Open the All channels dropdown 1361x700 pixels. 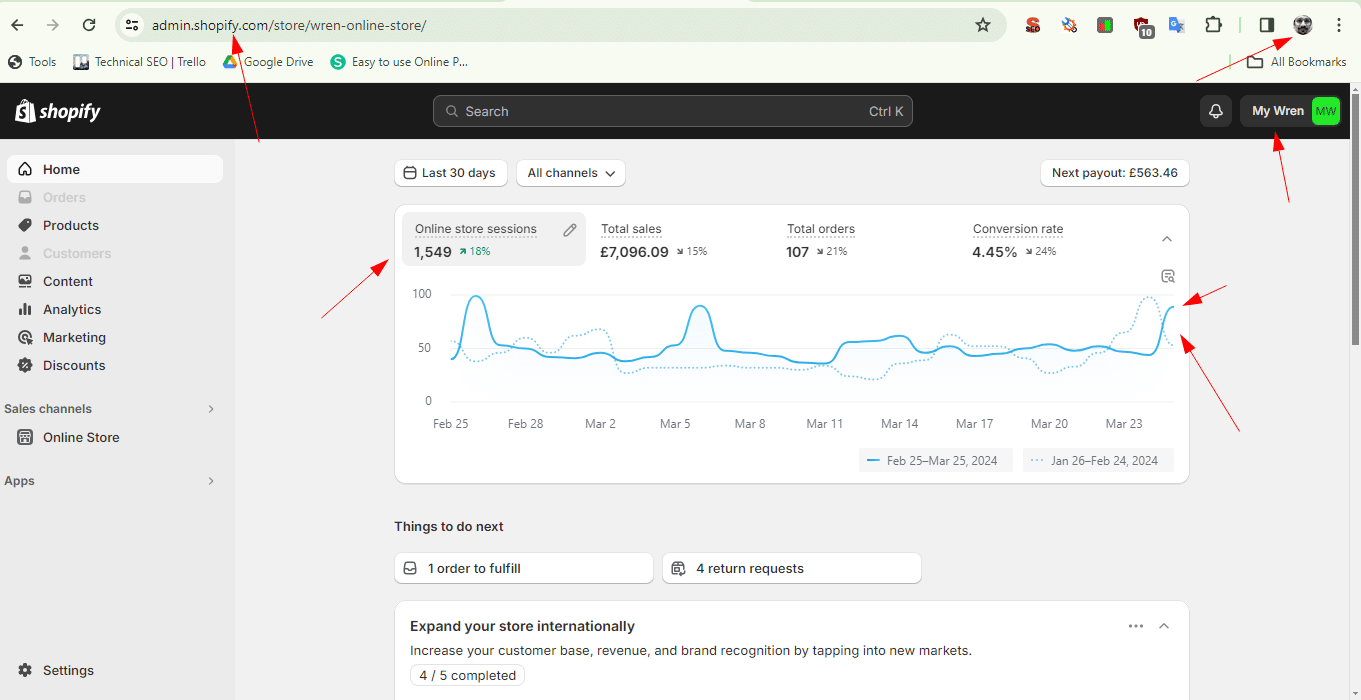pyautogui.click(x=571, y=173)
